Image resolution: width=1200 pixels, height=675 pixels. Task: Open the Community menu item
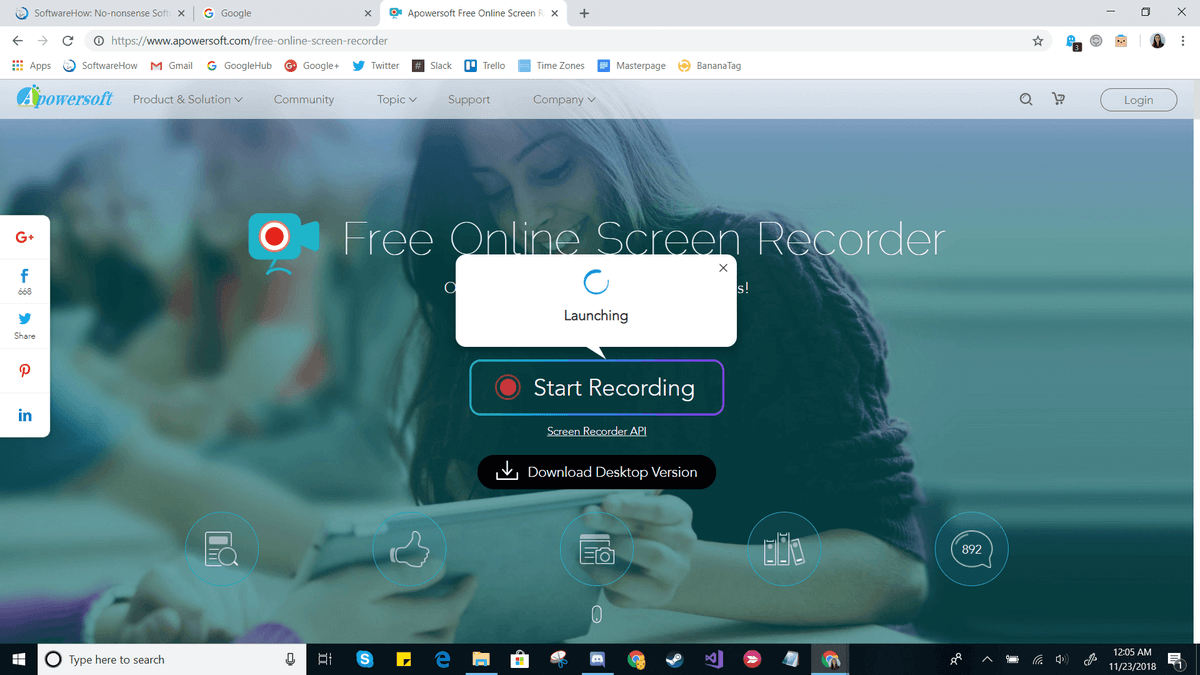(304, 99)
